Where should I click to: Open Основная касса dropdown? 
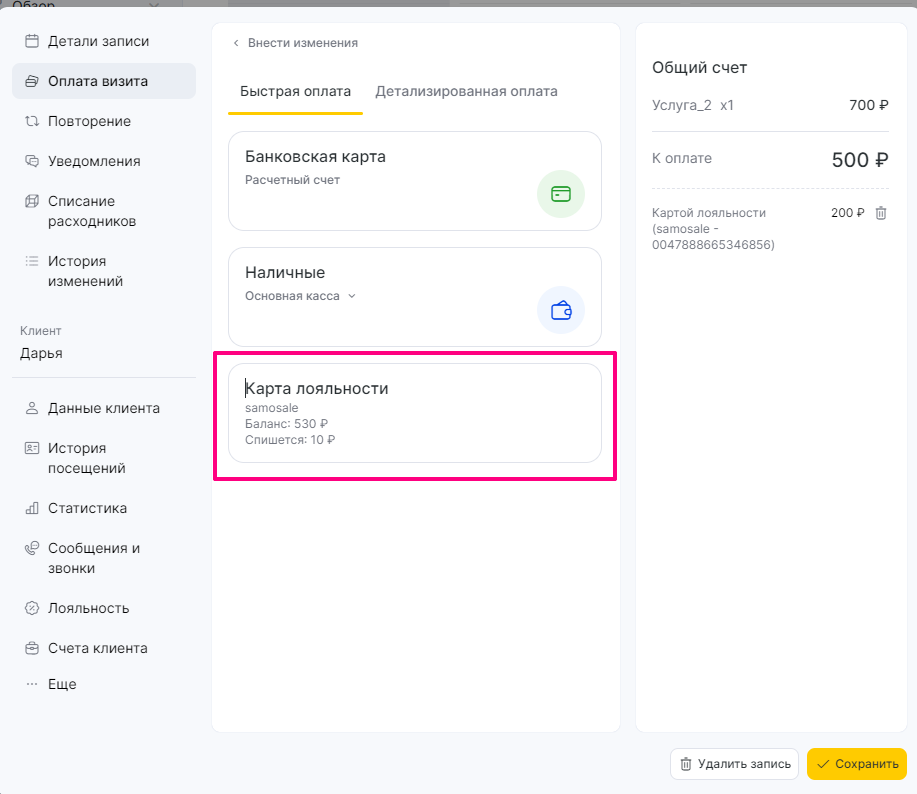300,296
